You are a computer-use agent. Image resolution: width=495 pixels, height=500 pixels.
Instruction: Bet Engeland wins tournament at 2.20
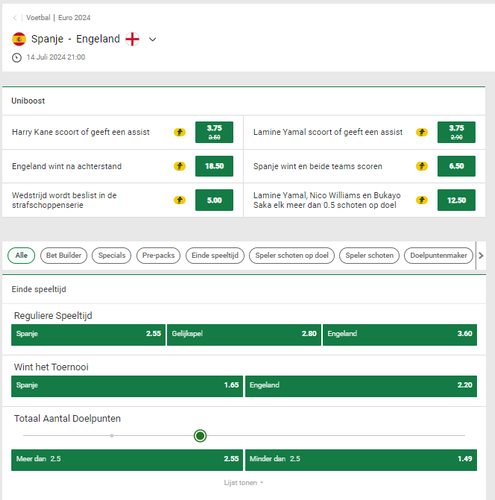click(361, 386)
